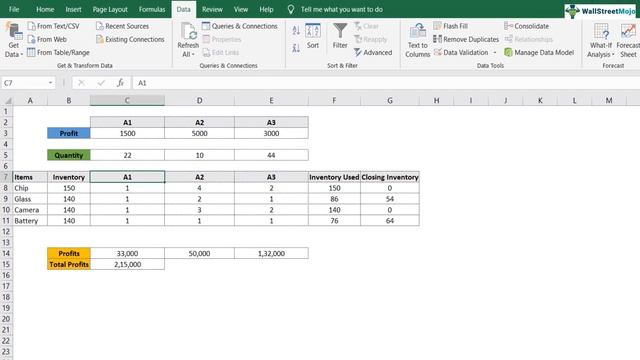The image size is (640, 360).
Task: Click the Select All corner triangle
Action: (x=7, y=100)
